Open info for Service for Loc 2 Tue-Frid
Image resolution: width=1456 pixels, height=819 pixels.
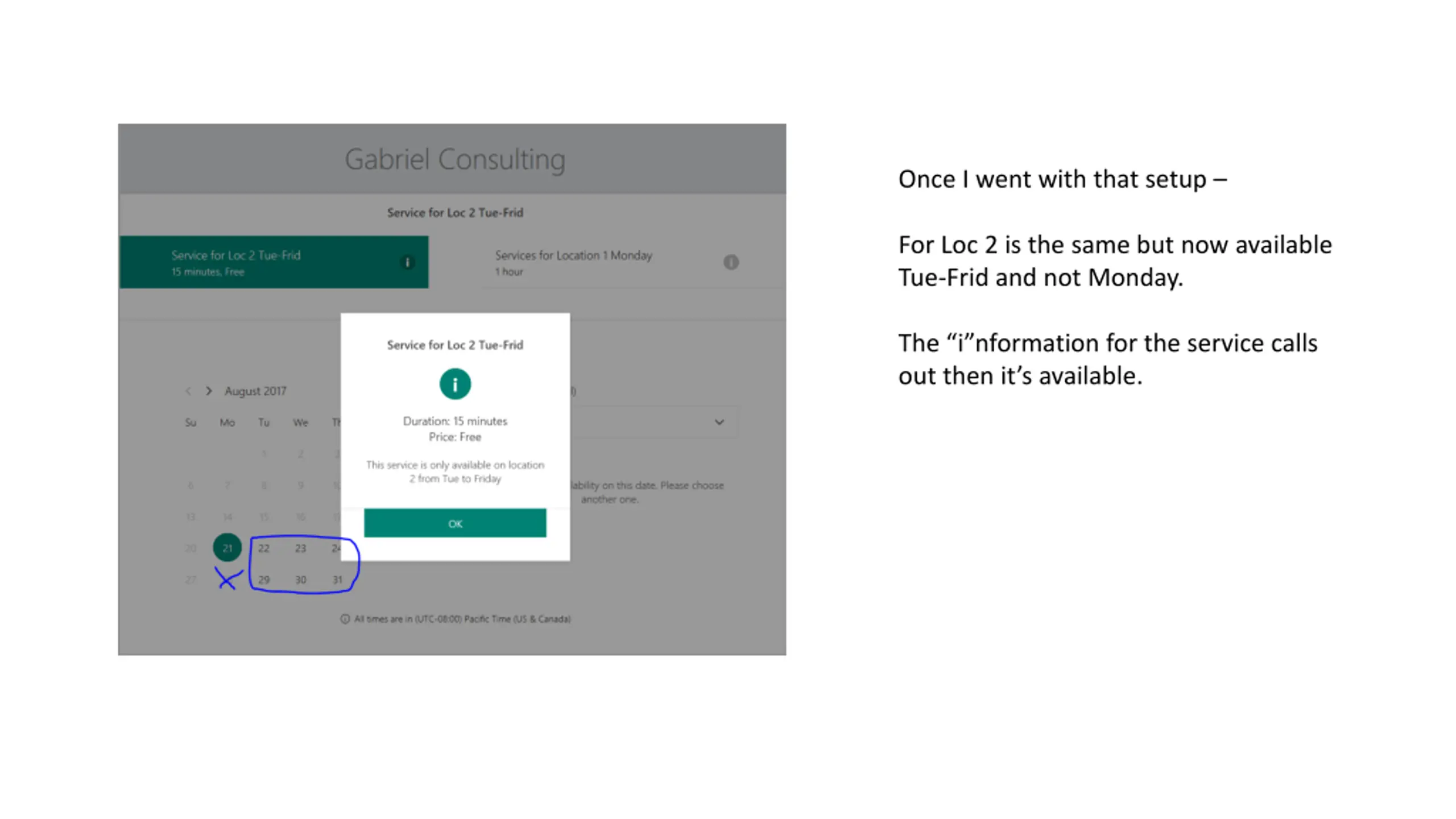point(407,262)
